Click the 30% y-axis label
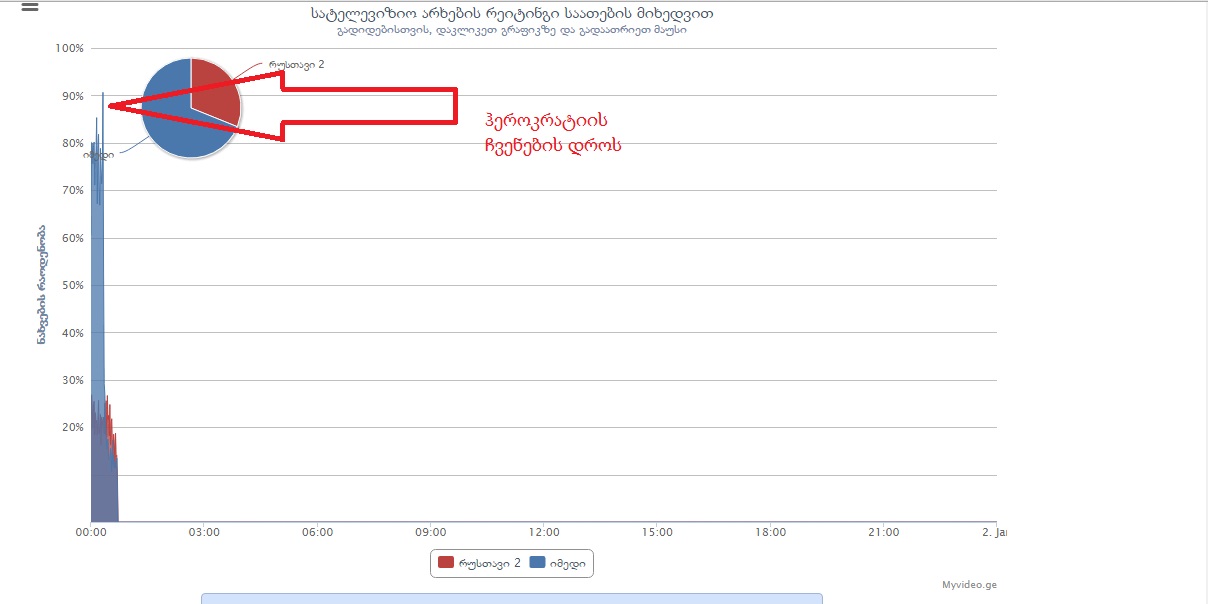 [72, 380]
